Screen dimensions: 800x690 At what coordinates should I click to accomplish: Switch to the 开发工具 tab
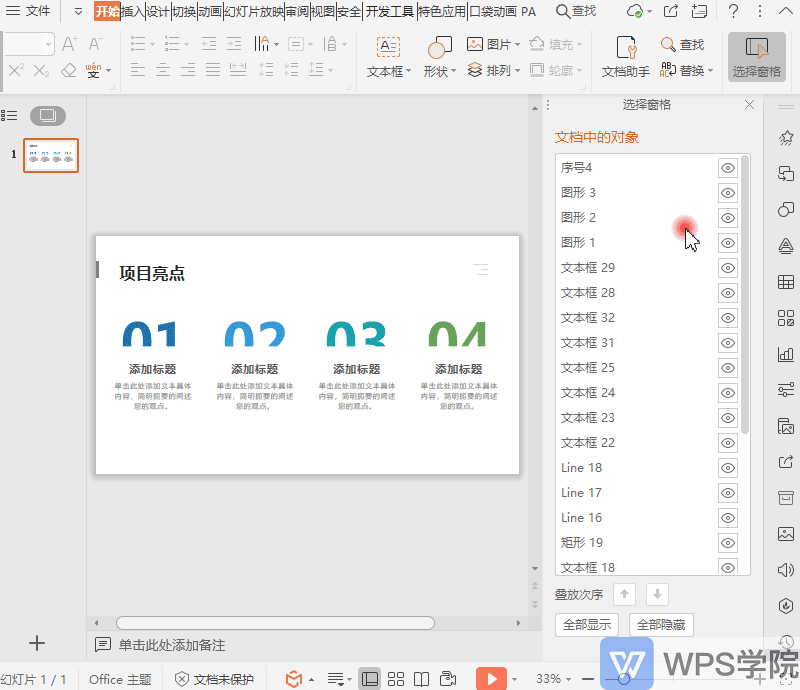pyautogui.click(x=390, y=11)
